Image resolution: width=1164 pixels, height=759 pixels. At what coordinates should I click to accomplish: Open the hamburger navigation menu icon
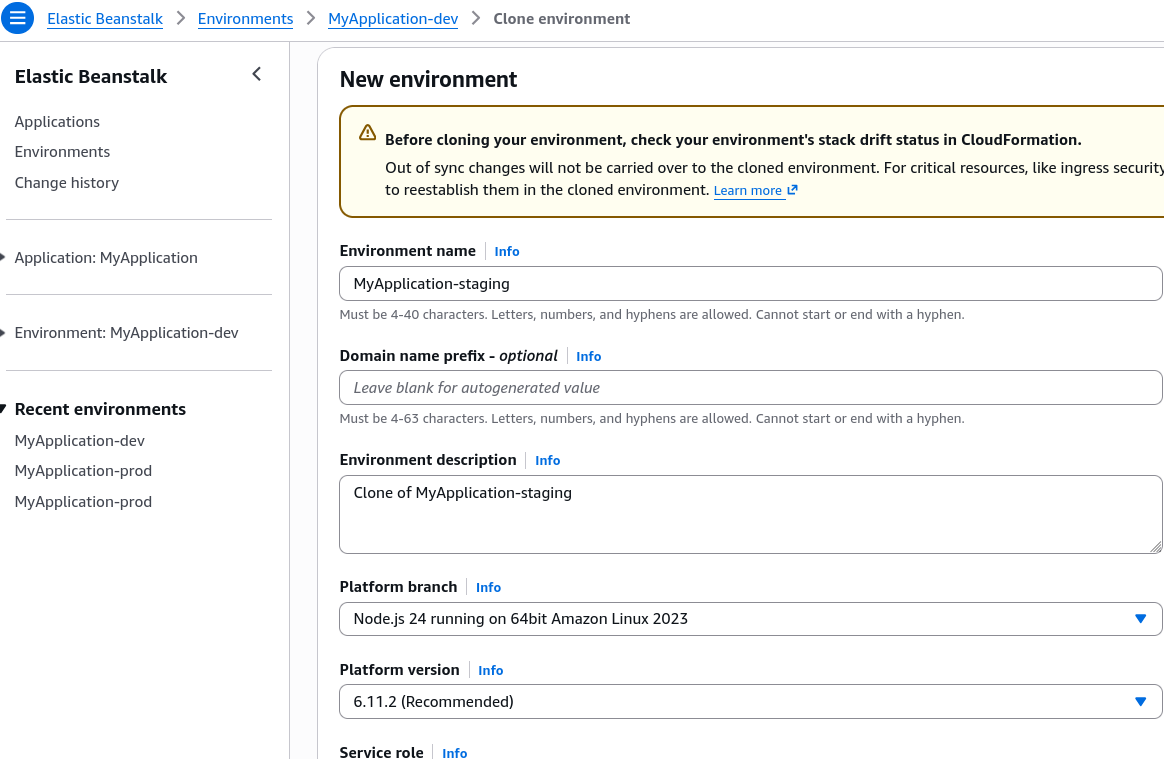[x=17, y=18]
